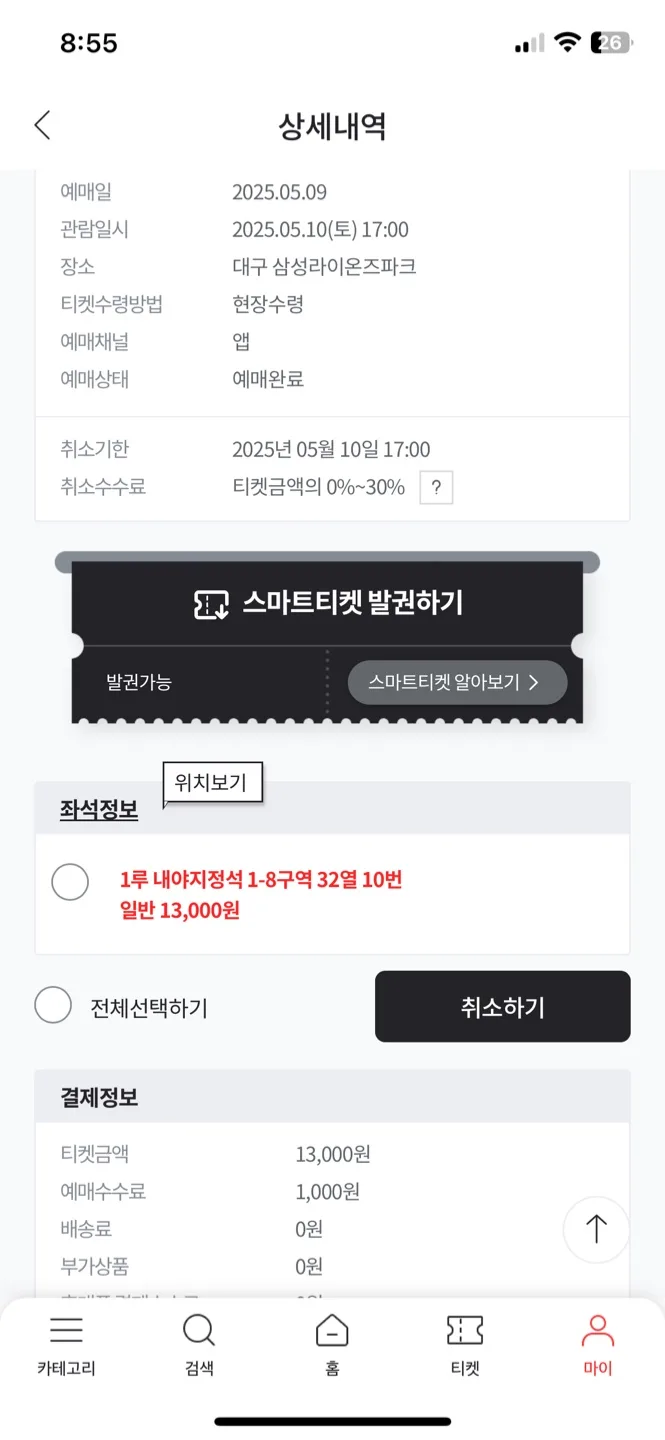Select 카테고리 tab label
This screenshot has height=1440, width=665.
66,1369
